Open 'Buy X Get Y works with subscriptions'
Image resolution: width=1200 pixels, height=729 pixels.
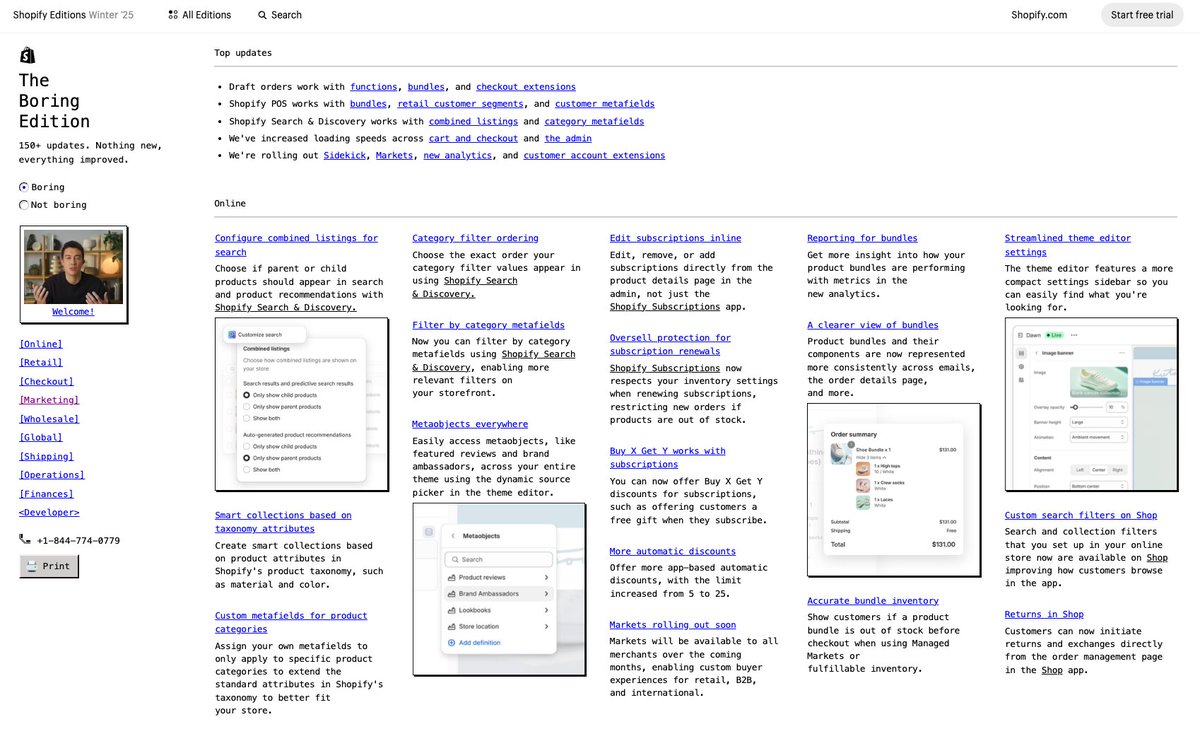tap(668, 457)
